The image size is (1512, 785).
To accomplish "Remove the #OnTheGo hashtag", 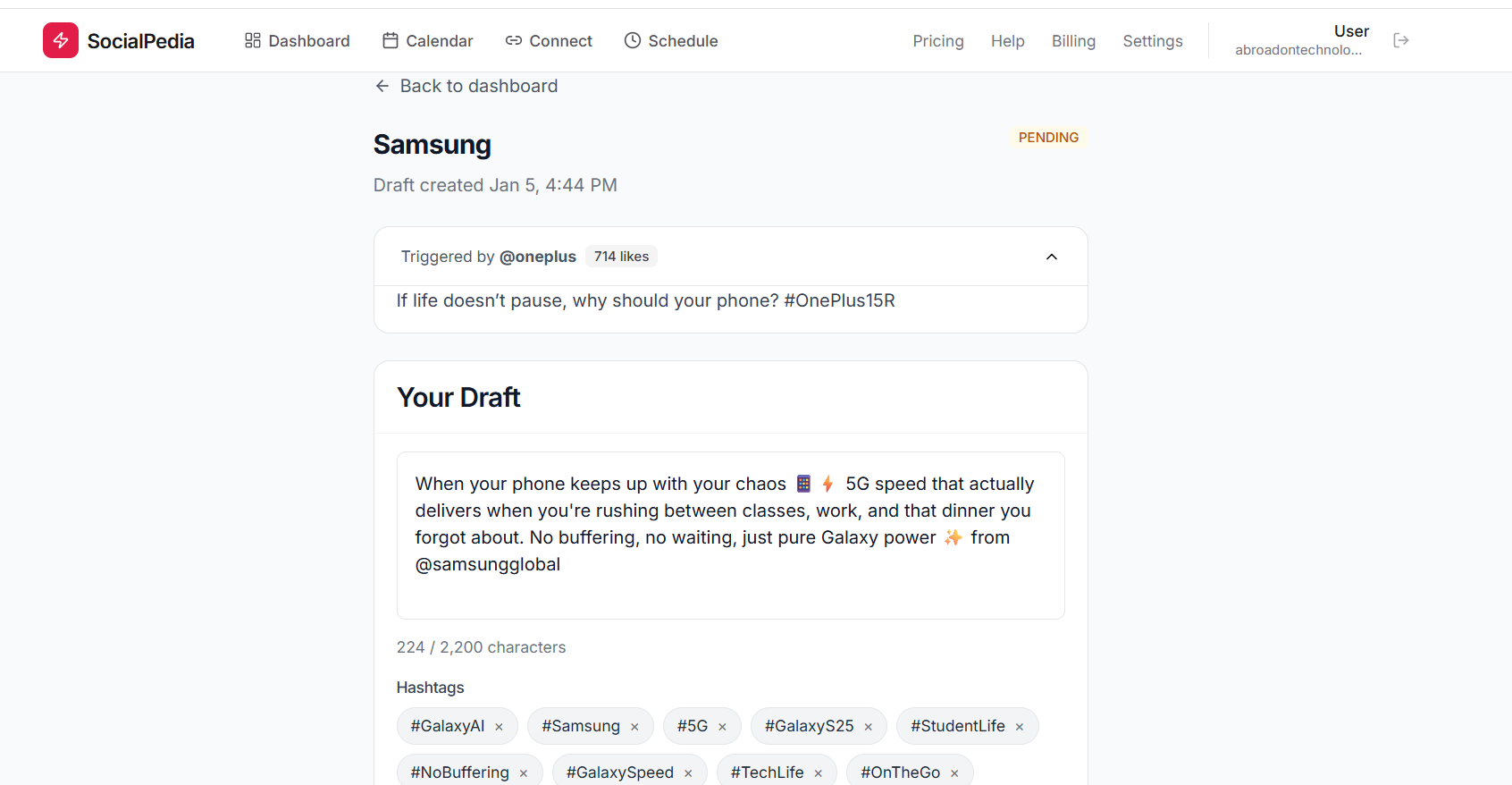I will [954, 772].
